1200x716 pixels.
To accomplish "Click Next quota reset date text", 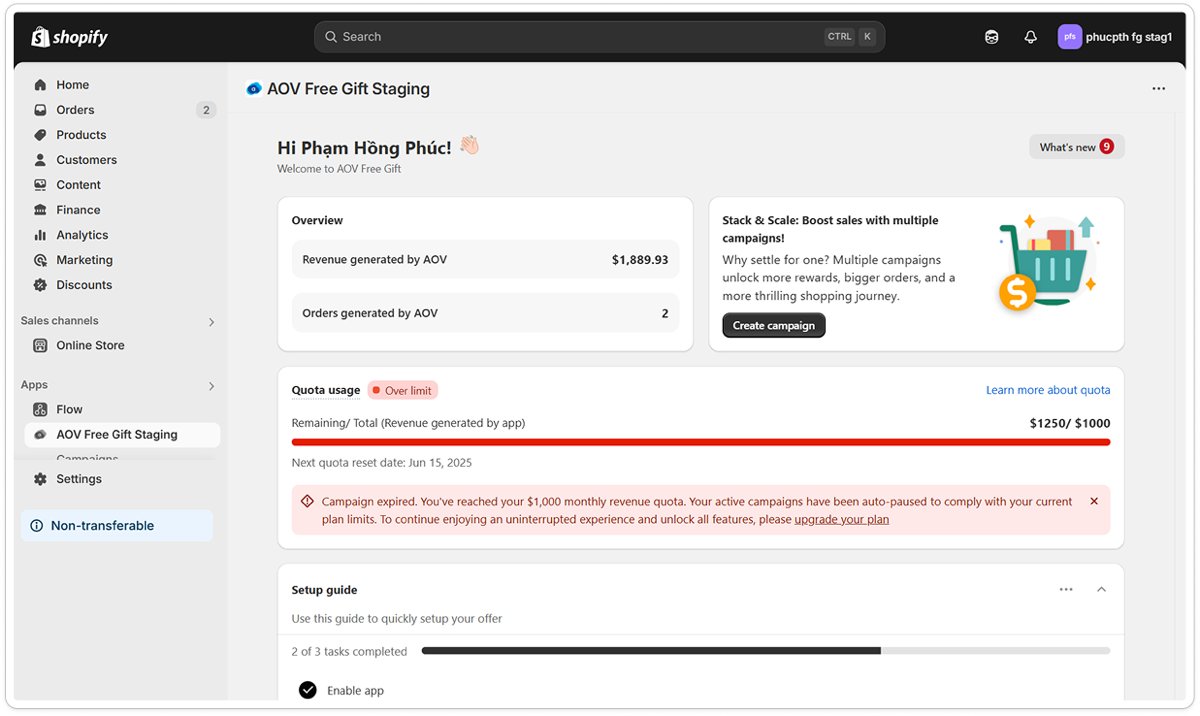I will click(x=382, y=463).
